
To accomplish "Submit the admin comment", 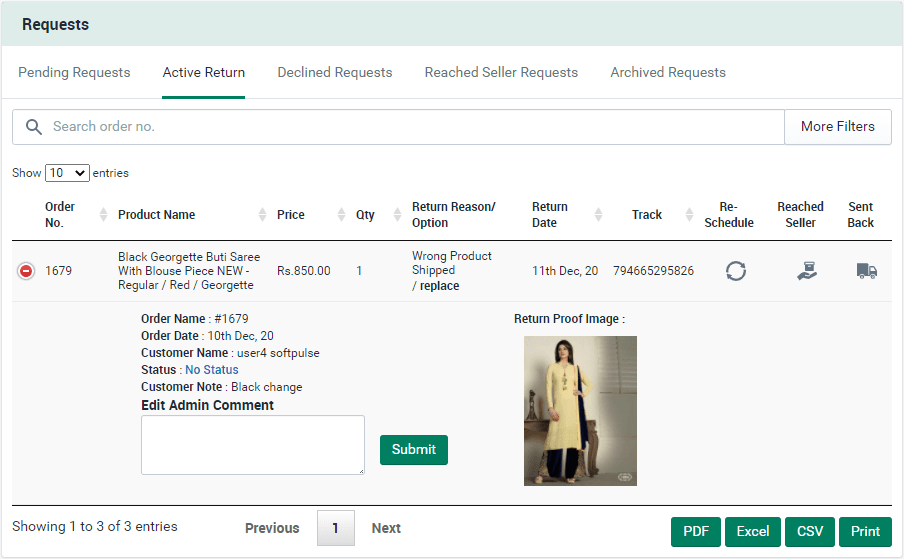I will (x=413, y=450).
